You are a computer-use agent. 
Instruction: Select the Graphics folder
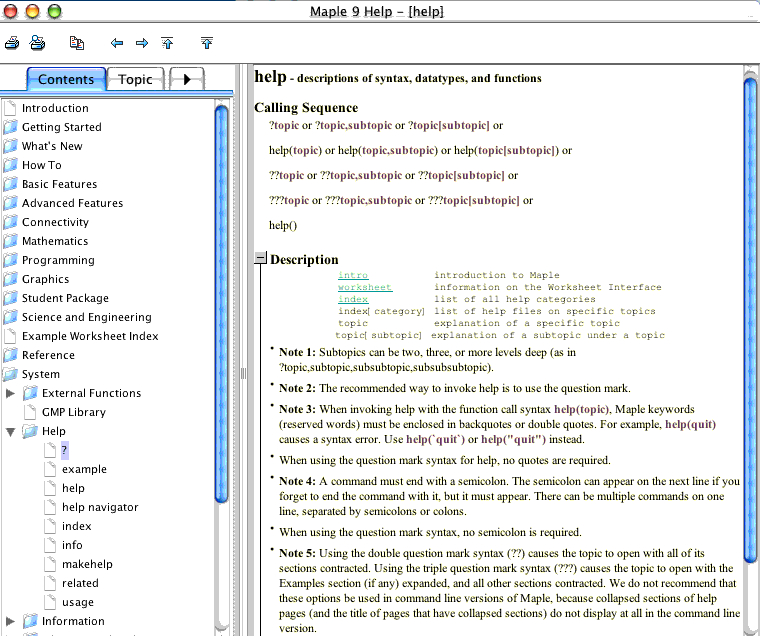(x=46, y=279)
